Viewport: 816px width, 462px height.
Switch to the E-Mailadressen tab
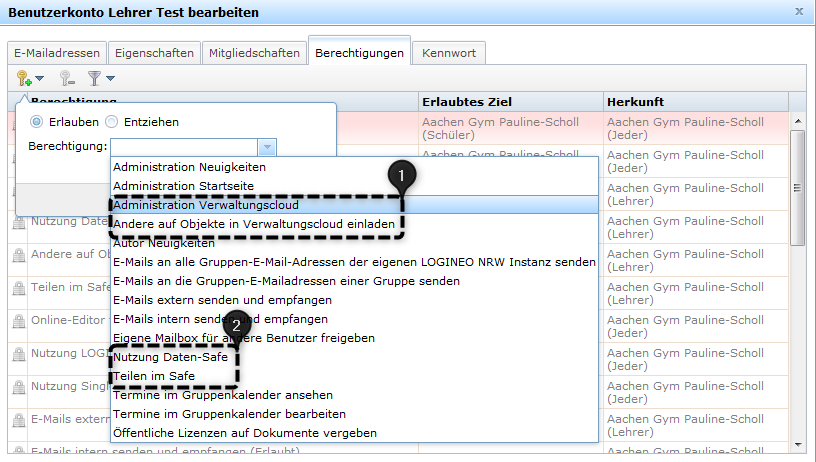click(x=57, y=53)
